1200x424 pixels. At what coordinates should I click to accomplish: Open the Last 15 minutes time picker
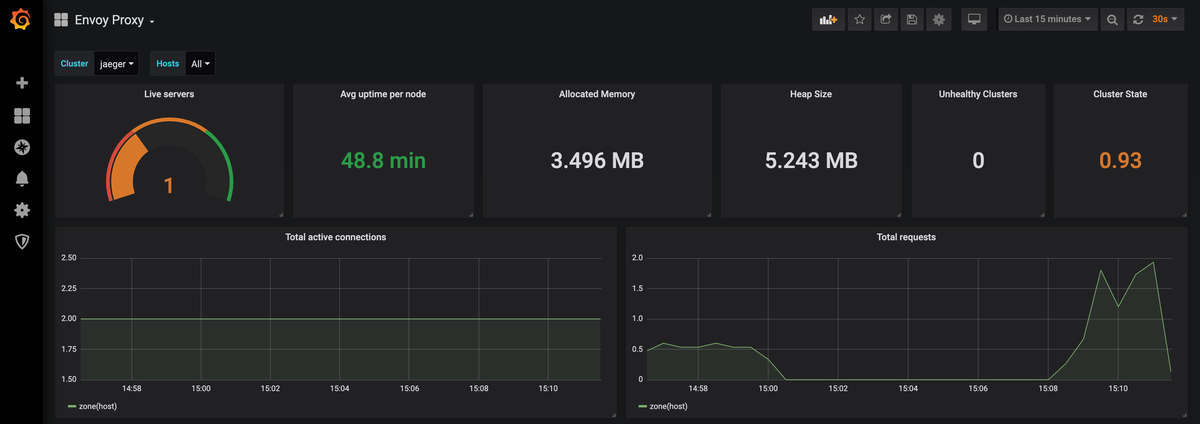[x=1047, y=19]
